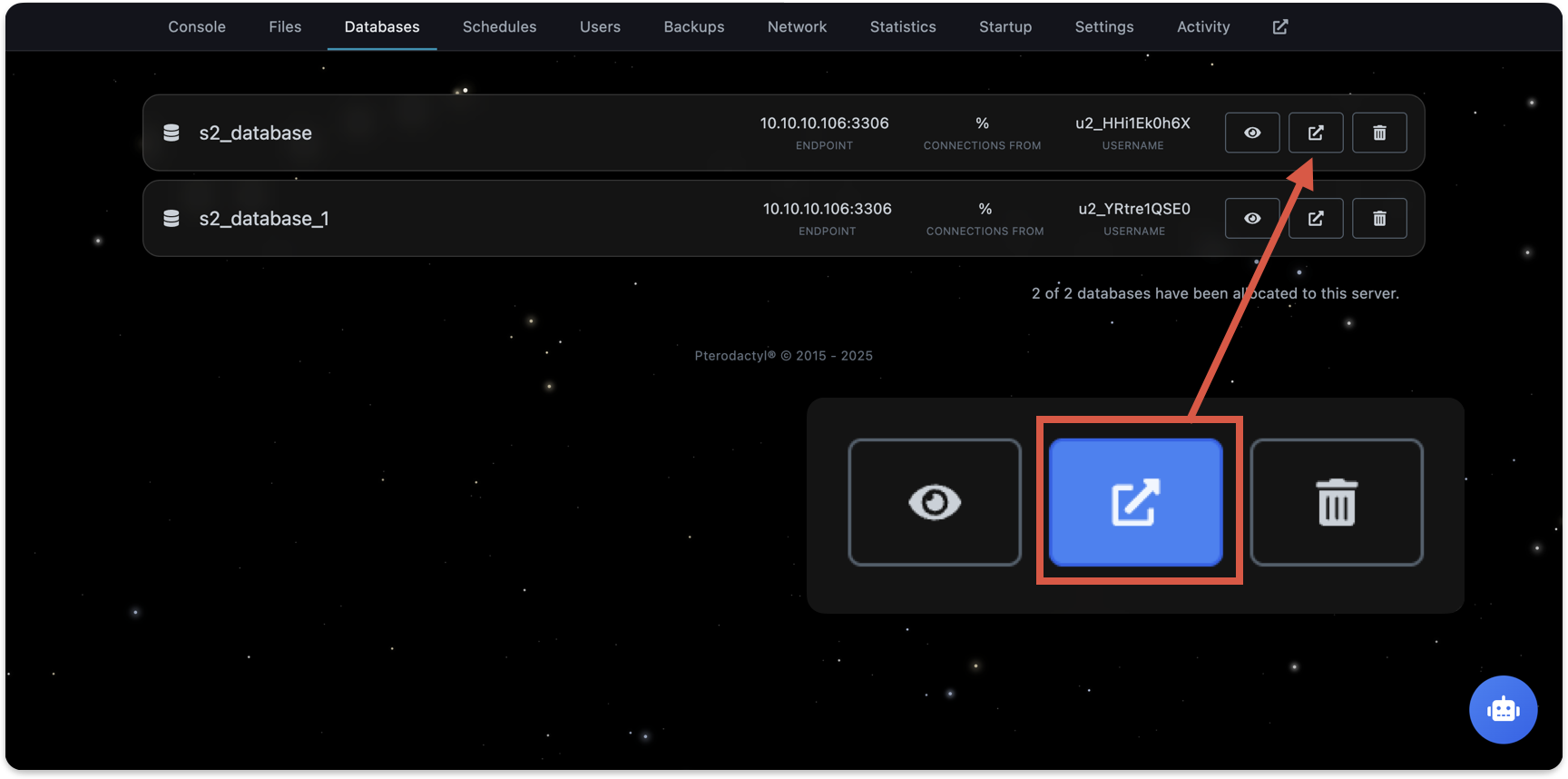Switch to the Console tab

(x=197, y=27)
